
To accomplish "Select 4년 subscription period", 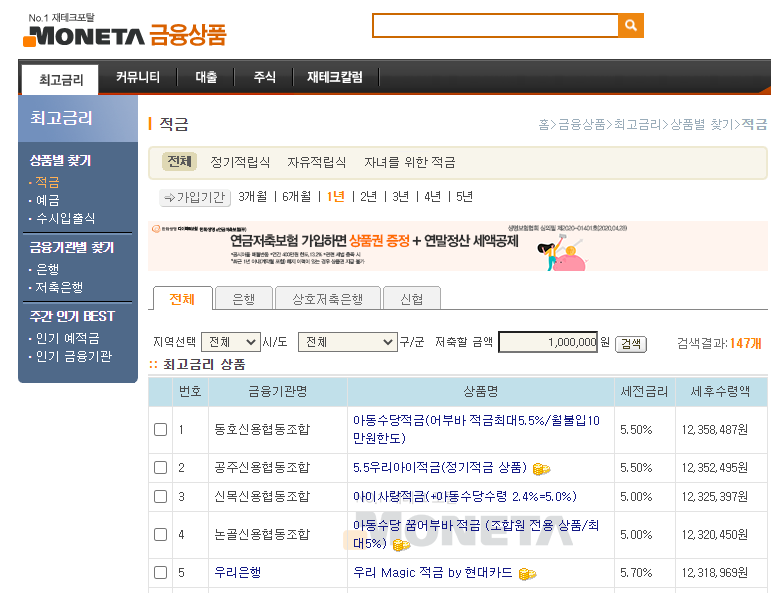I will tap(432, 197).
